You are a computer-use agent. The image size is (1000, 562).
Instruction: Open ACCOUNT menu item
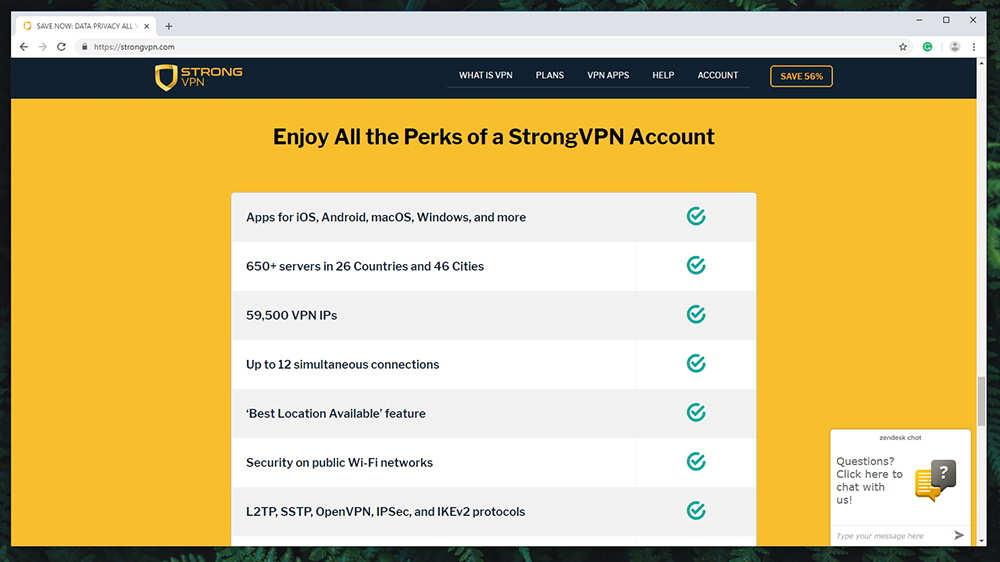[717, 75]
